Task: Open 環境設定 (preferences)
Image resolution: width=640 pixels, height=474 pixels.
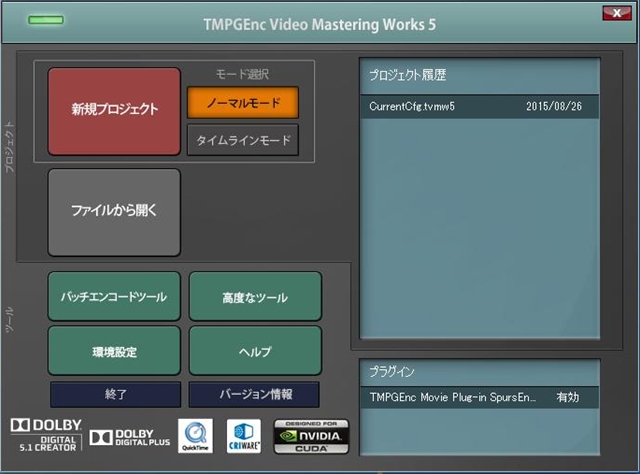Action: point(114,351)
